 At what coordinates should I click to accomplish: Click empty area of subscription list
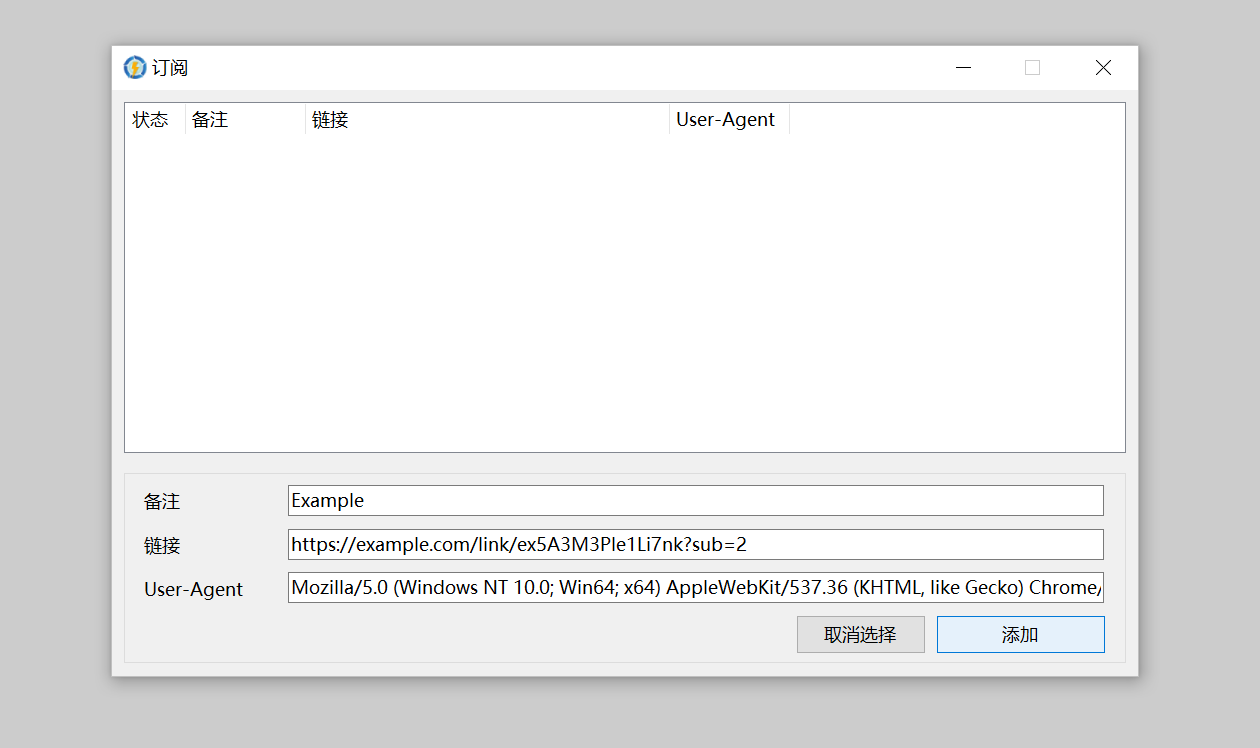(624, 290)
